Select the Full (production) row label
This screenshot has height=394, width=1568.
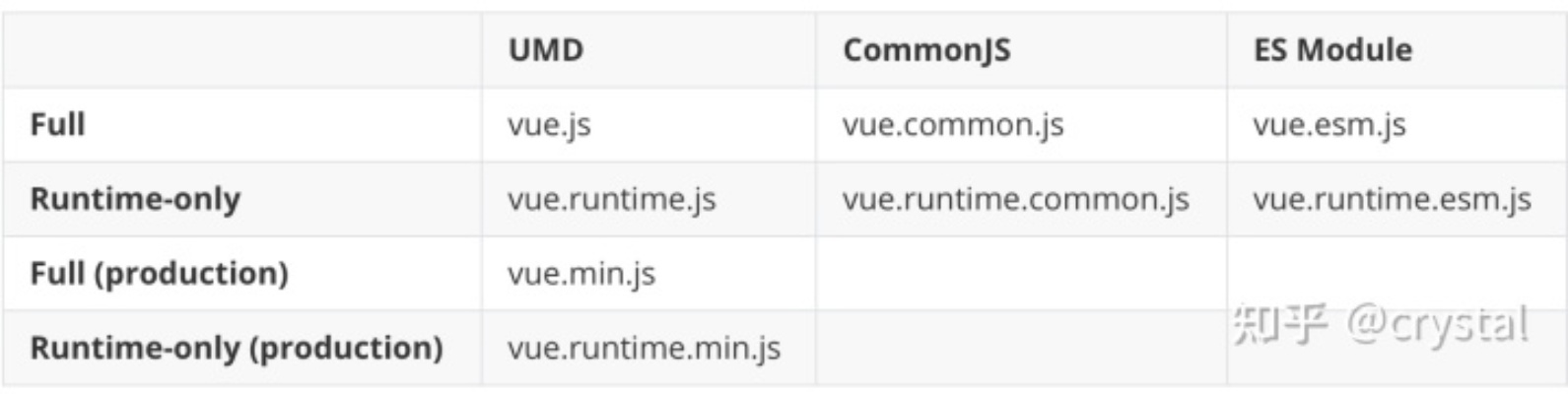[159, 273]
